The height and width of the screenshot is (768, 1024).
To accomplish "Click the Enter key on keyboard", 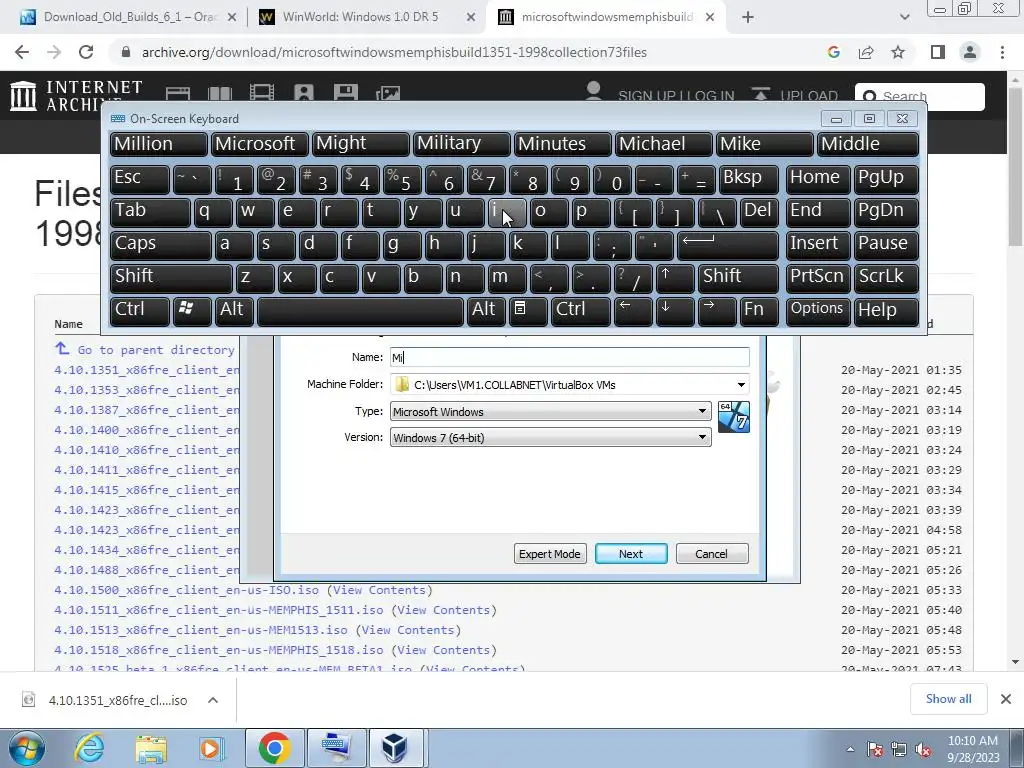I will [x=728, y=245].
